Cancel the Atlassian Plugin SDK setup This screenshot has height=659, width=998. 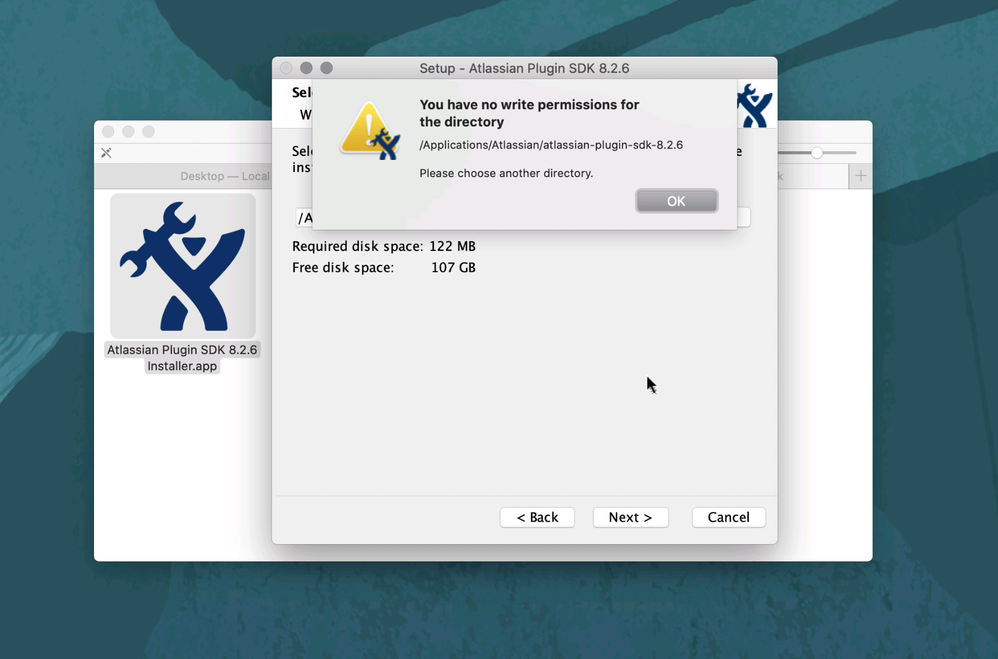pos(728,517)
